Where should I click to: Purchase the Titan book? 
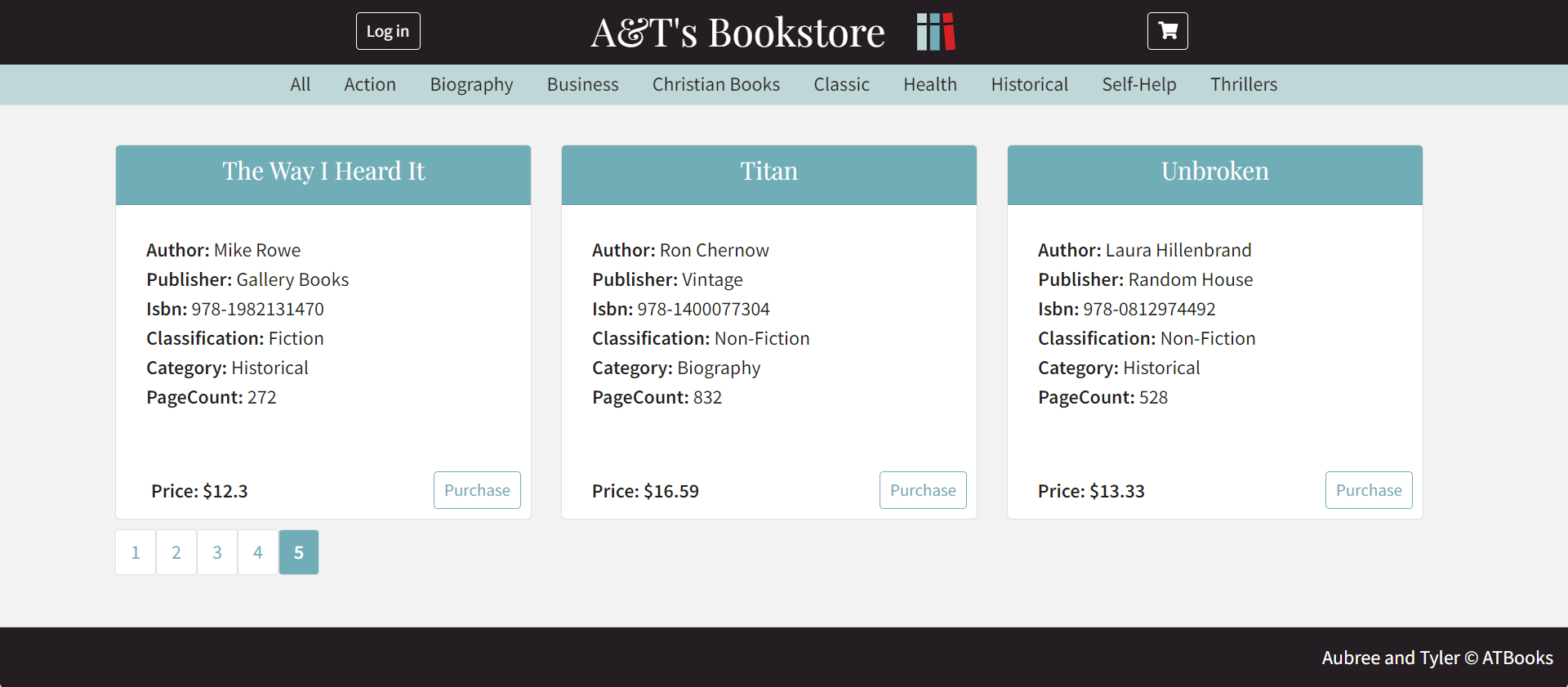[923, 490]
